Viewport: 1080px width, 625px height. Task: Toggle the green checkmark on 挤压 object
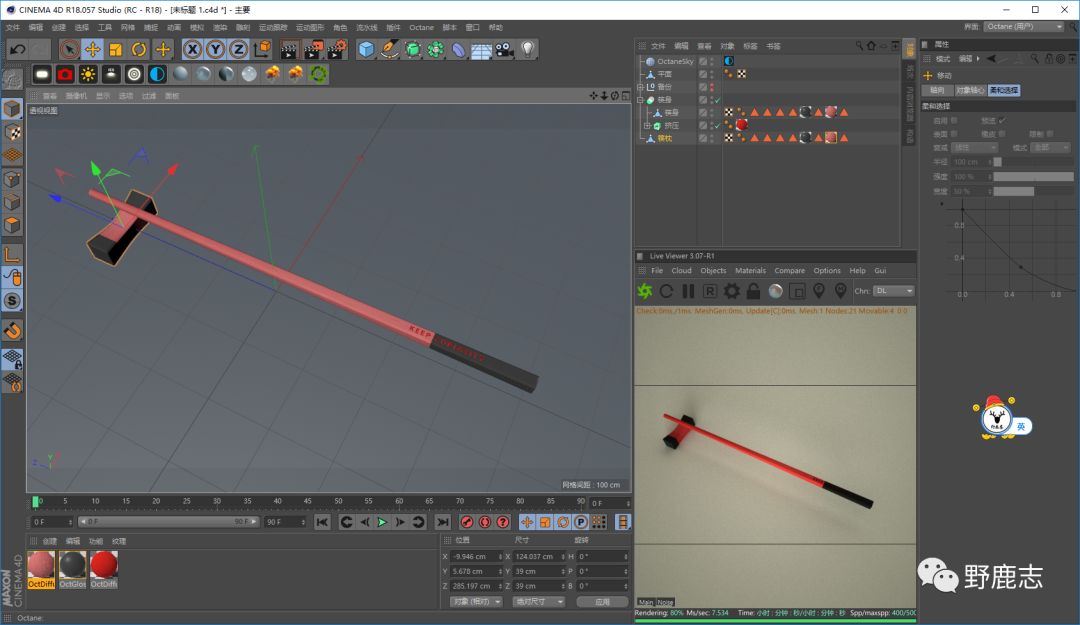click(716, 125)
